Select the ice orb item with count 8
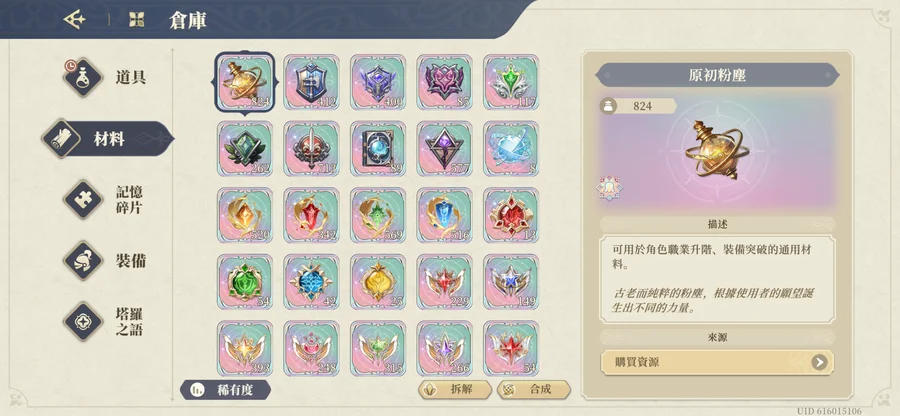Viewport: 900px width, 416px height. click(511, 149)
